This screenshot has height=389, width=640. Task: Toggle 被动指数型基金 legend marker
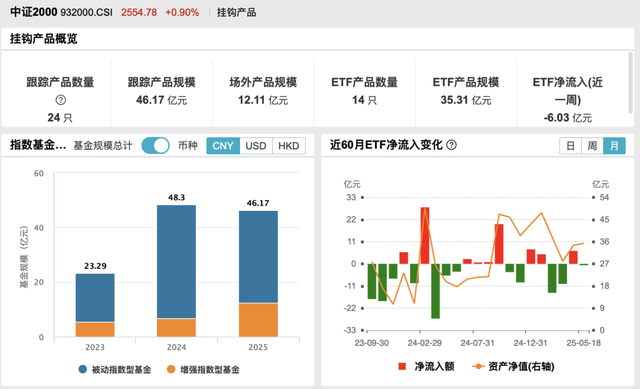click(x=82, y=369)
